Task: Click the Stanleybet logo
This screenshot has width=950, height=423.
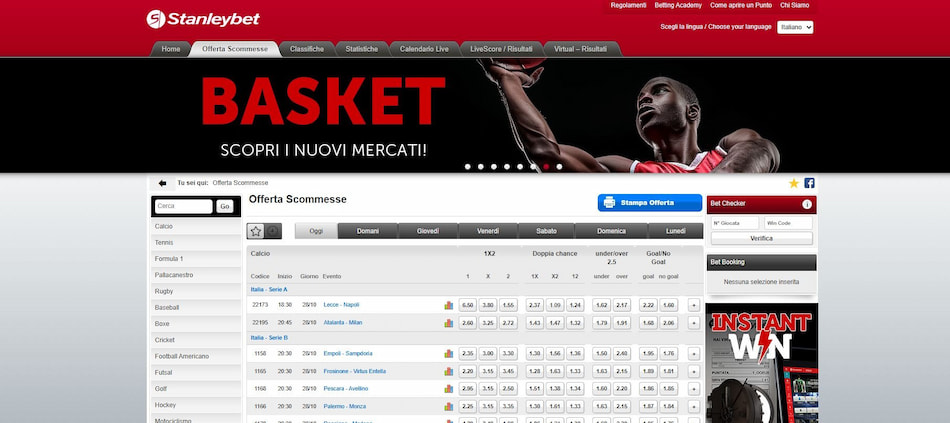Action: (x=203, y=19)
